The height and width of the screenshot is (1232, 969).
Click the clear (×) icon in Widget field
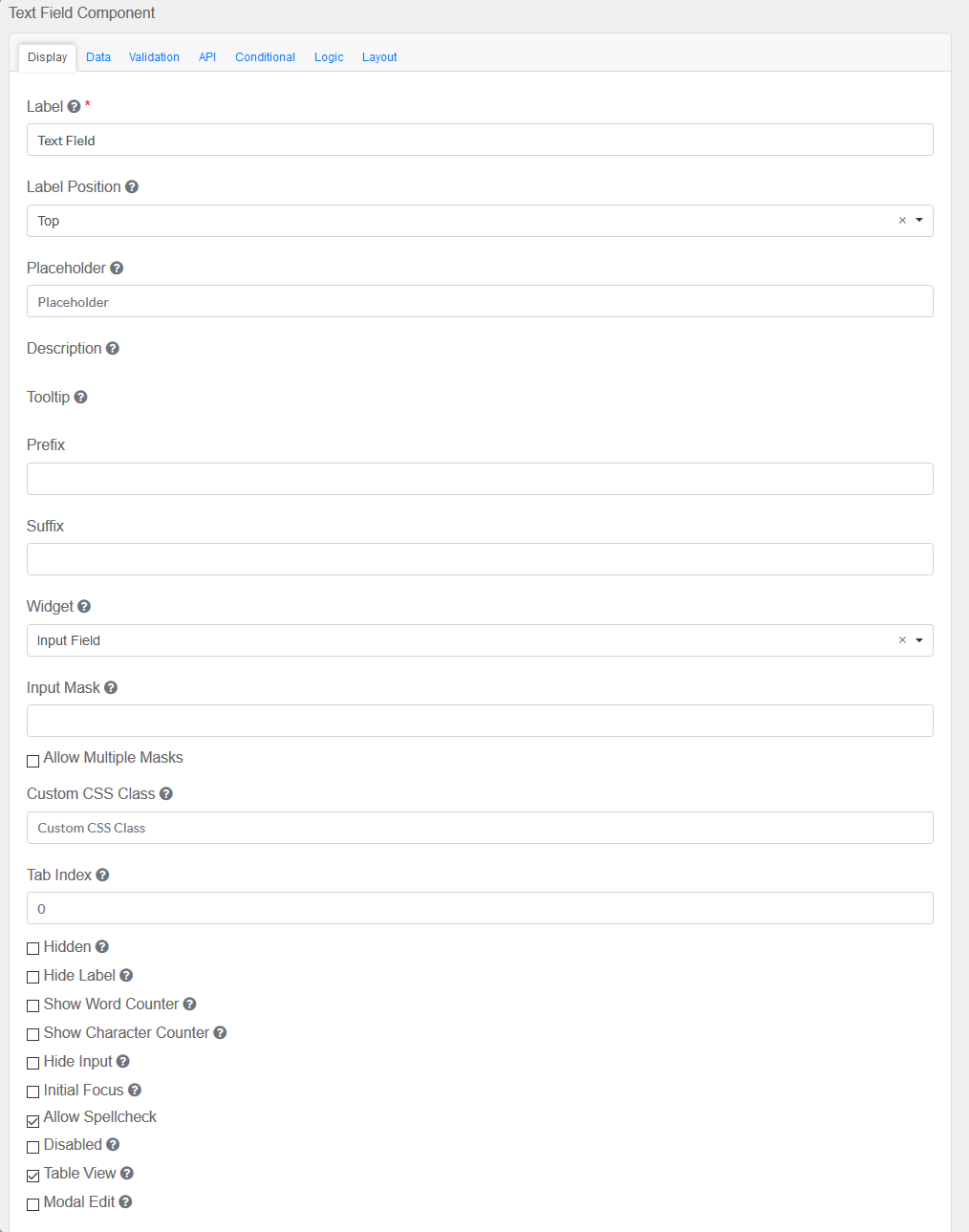(902, 640)
